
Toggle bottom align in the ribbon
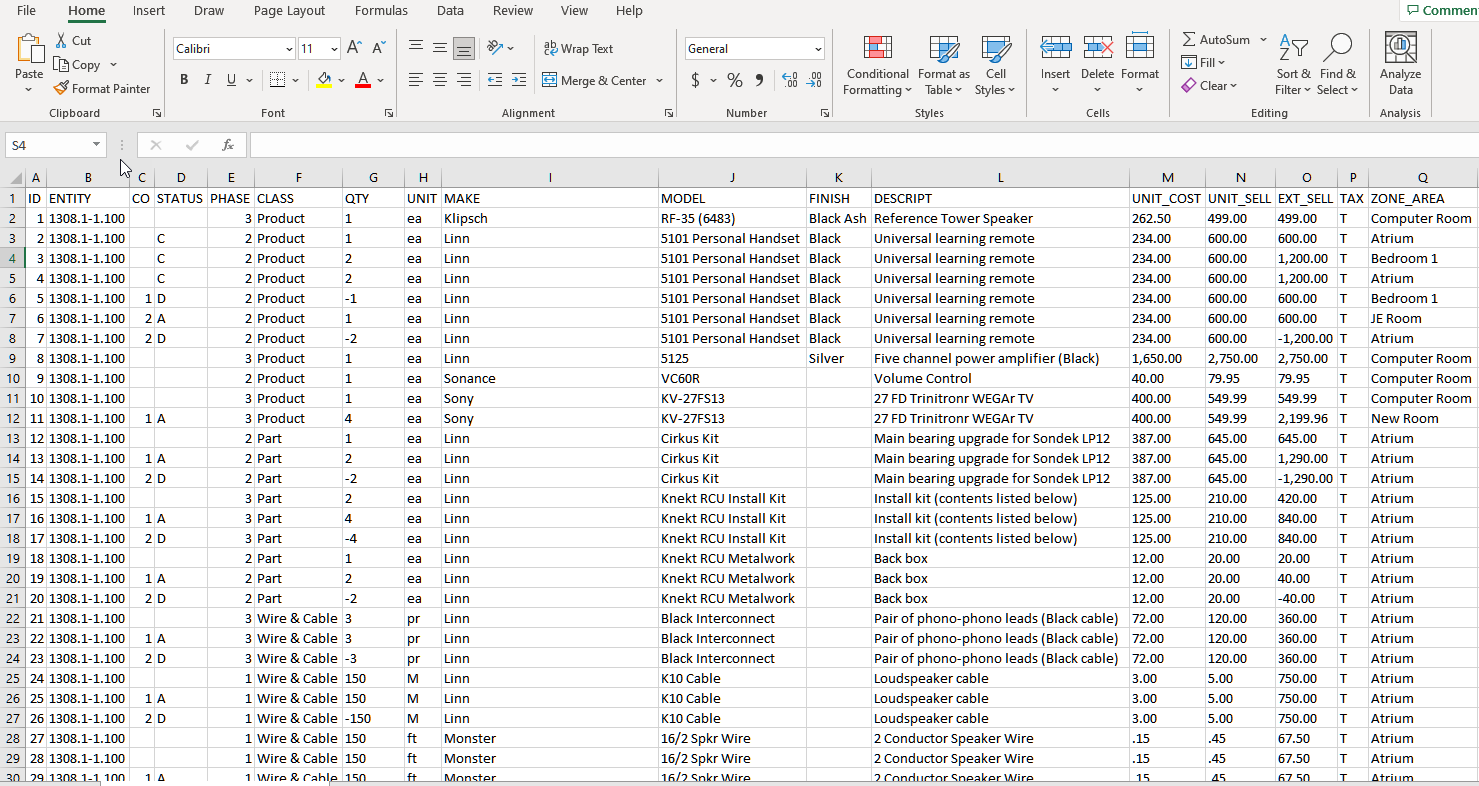(464, 48)
